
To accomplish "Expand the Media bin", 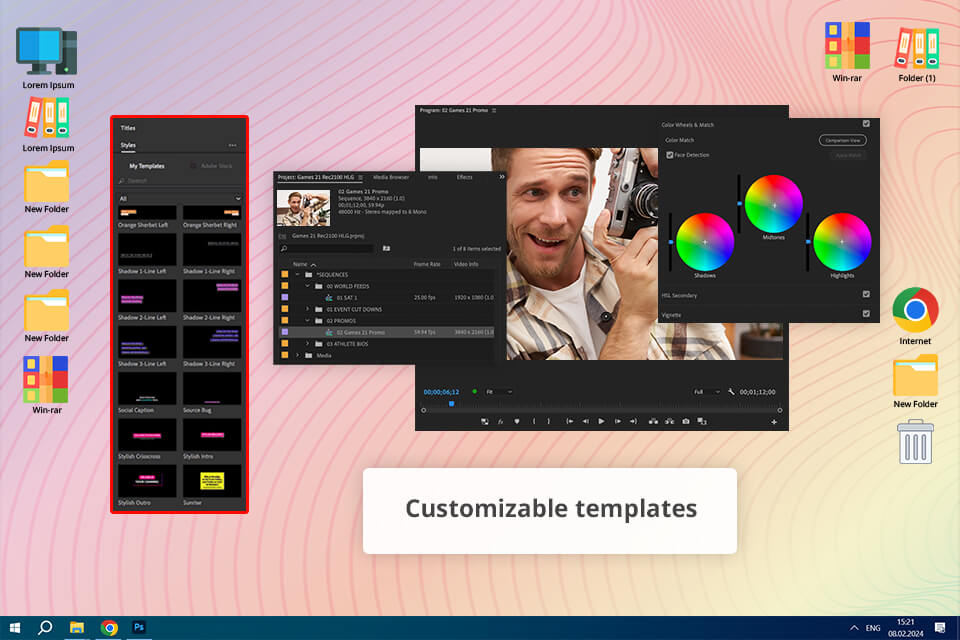I will pos(298,355).
